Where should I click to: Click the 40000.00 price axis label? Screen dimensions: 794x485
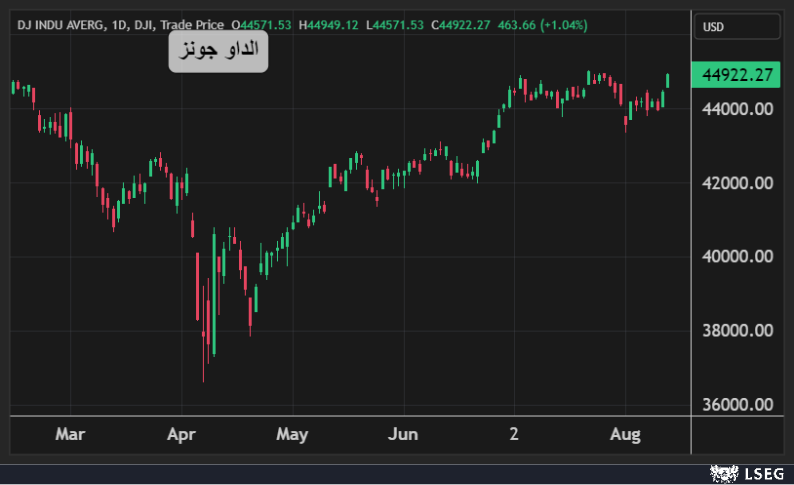pyautogui.click(x=738, y=257)
